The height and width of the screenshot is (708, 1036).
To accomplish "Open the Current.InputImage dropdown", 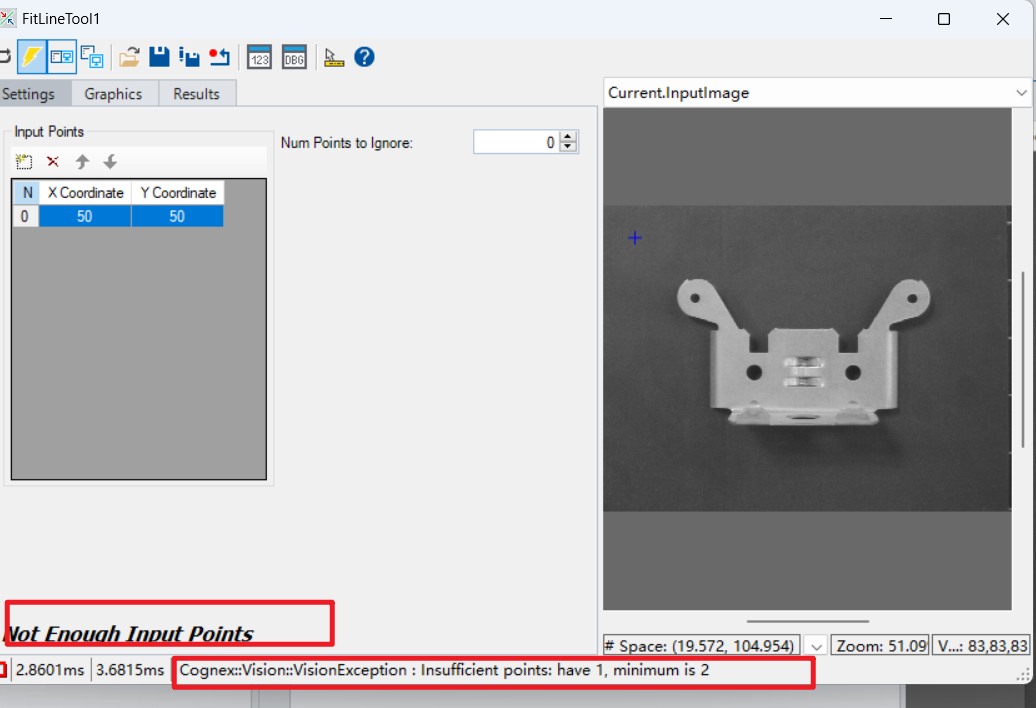I will (1021, 93).
